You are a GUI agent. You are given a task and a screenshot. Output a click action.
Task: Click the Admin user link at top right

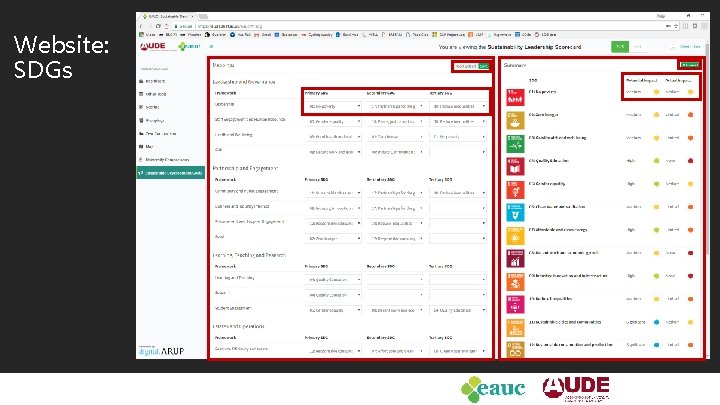(690, 47)
